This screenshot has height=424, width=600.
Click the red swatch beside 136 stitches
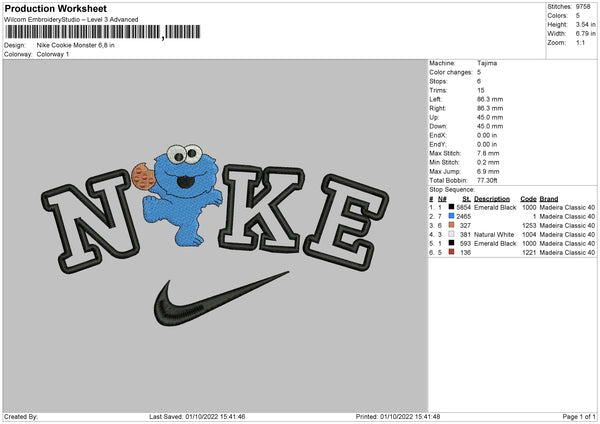pyautogui.click(x=452, y=252)
